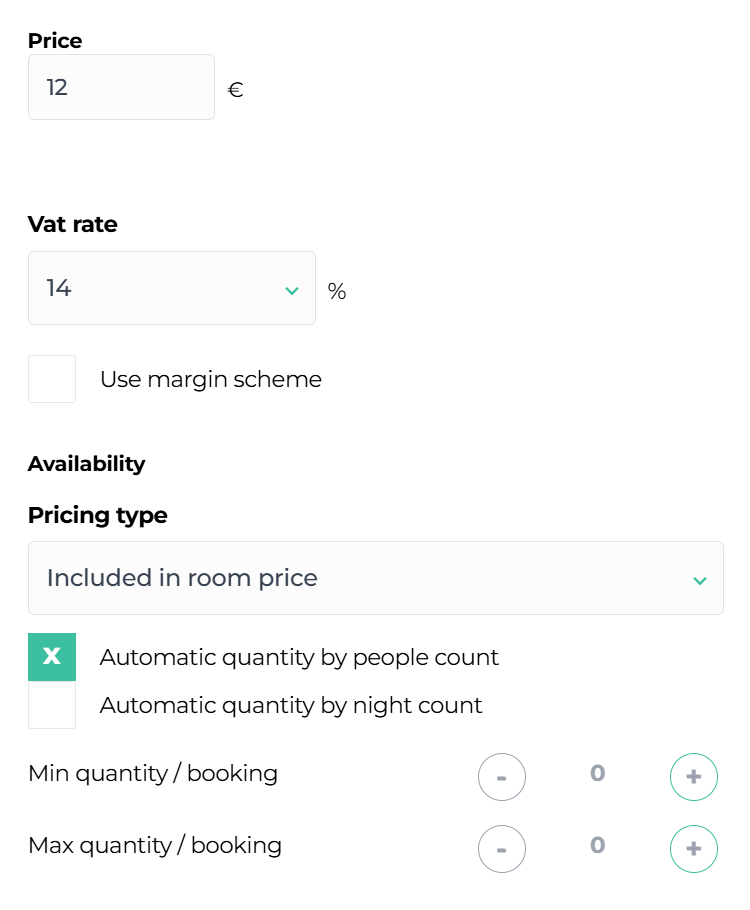This screenshot has height=910, width=750.
Task: Increase the min quantity per booking
Action: [694, 777]
